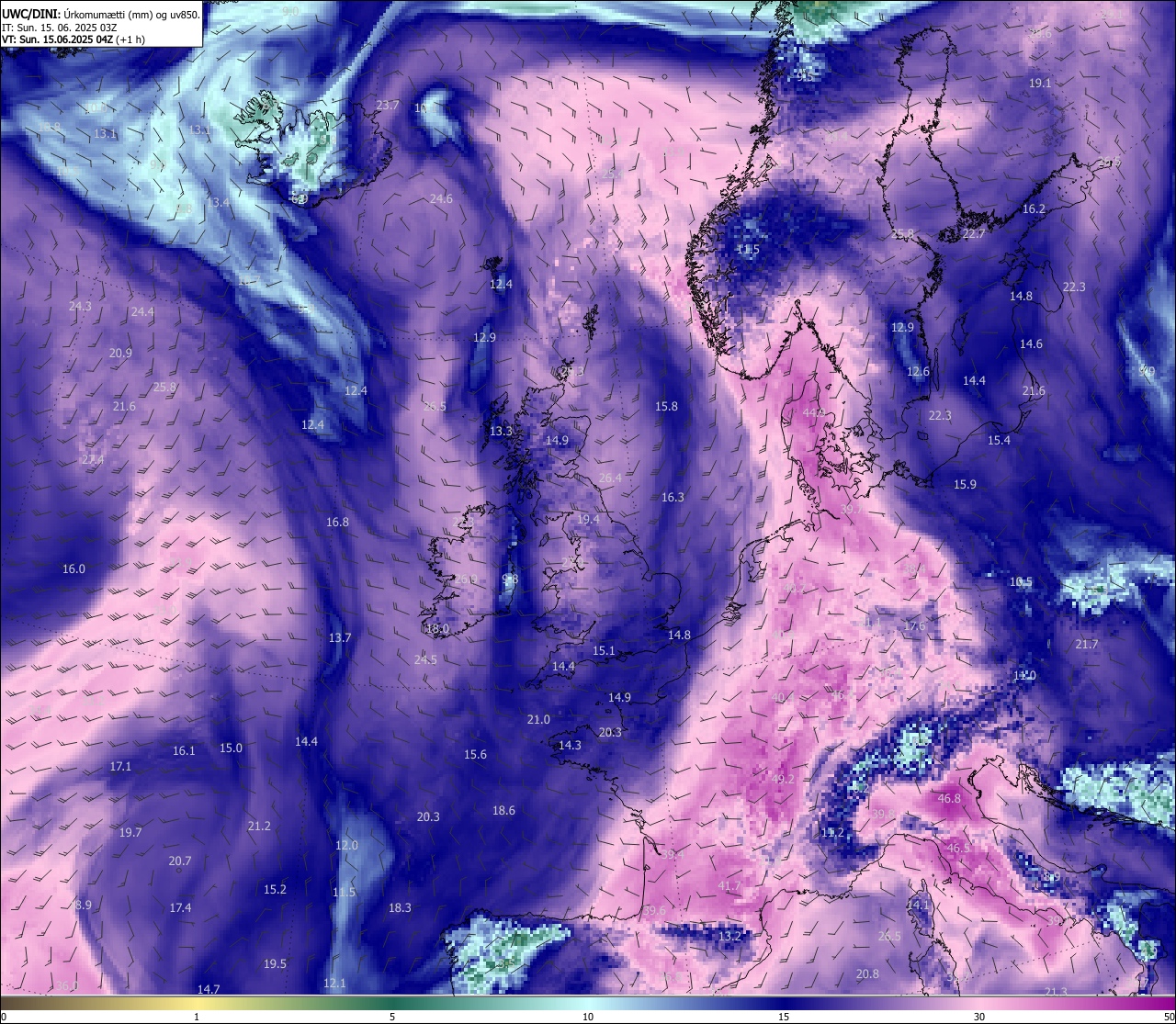Click the colour scale bar along the bottom edge
This screenshot has width=1176, height=1024.
pos(588,1003)
